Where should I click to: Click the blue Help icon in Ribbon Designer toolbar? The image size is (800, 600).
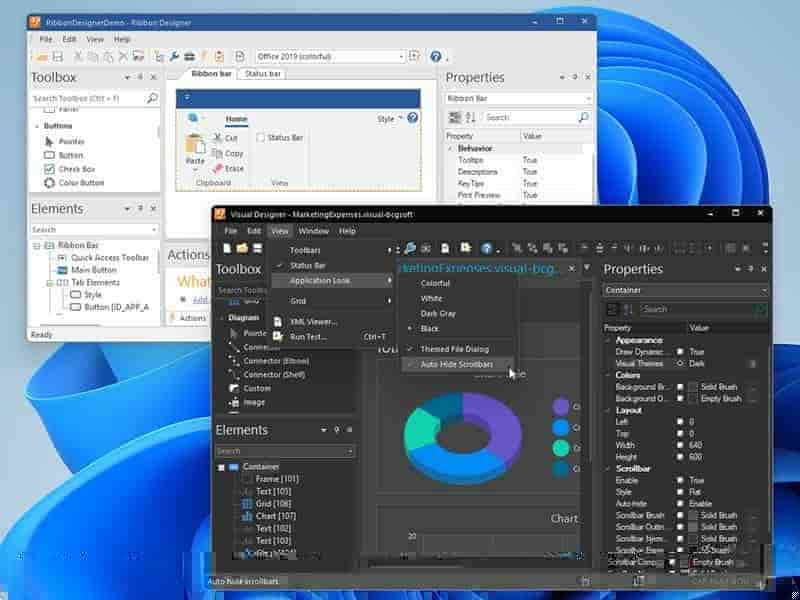(435, 56)
